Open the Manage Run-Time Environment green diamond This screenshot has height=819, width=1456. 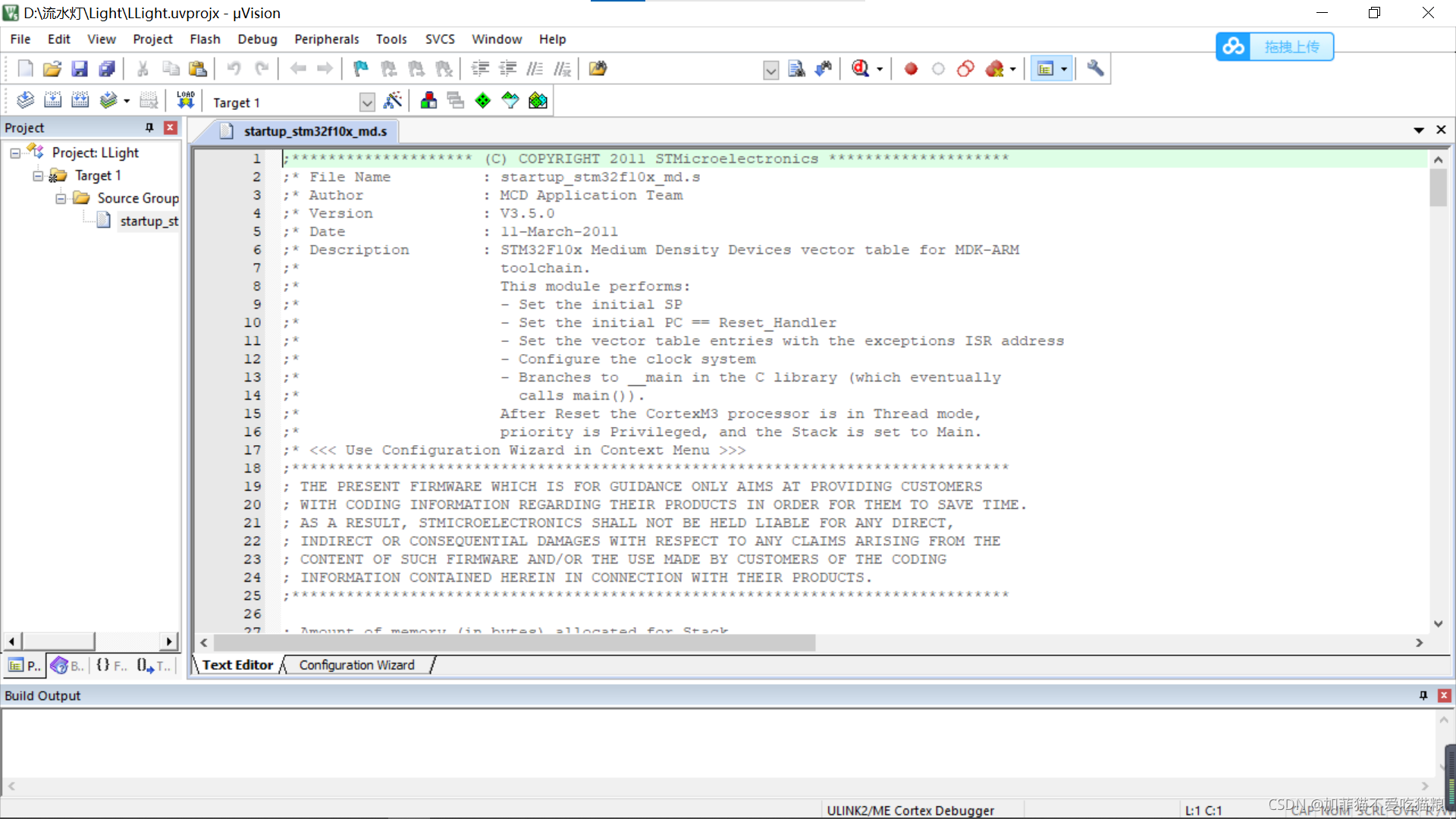coord(483,100)
